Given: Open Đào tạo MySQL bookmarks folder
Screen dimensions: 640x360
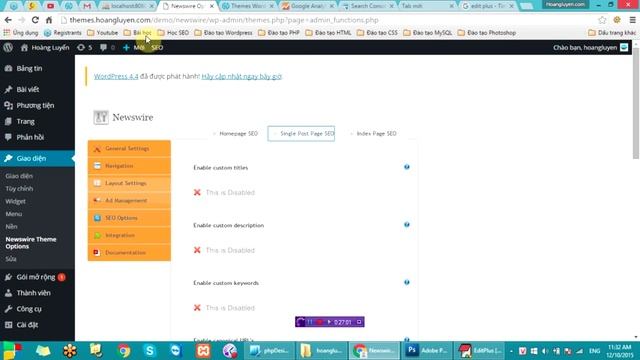Looking at the screenshot, I should click(428, 33).
